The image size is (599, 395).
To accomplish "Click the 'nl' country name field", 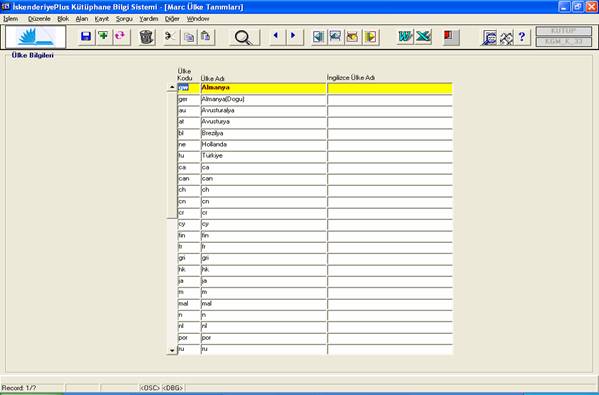I will pos(263,327).
